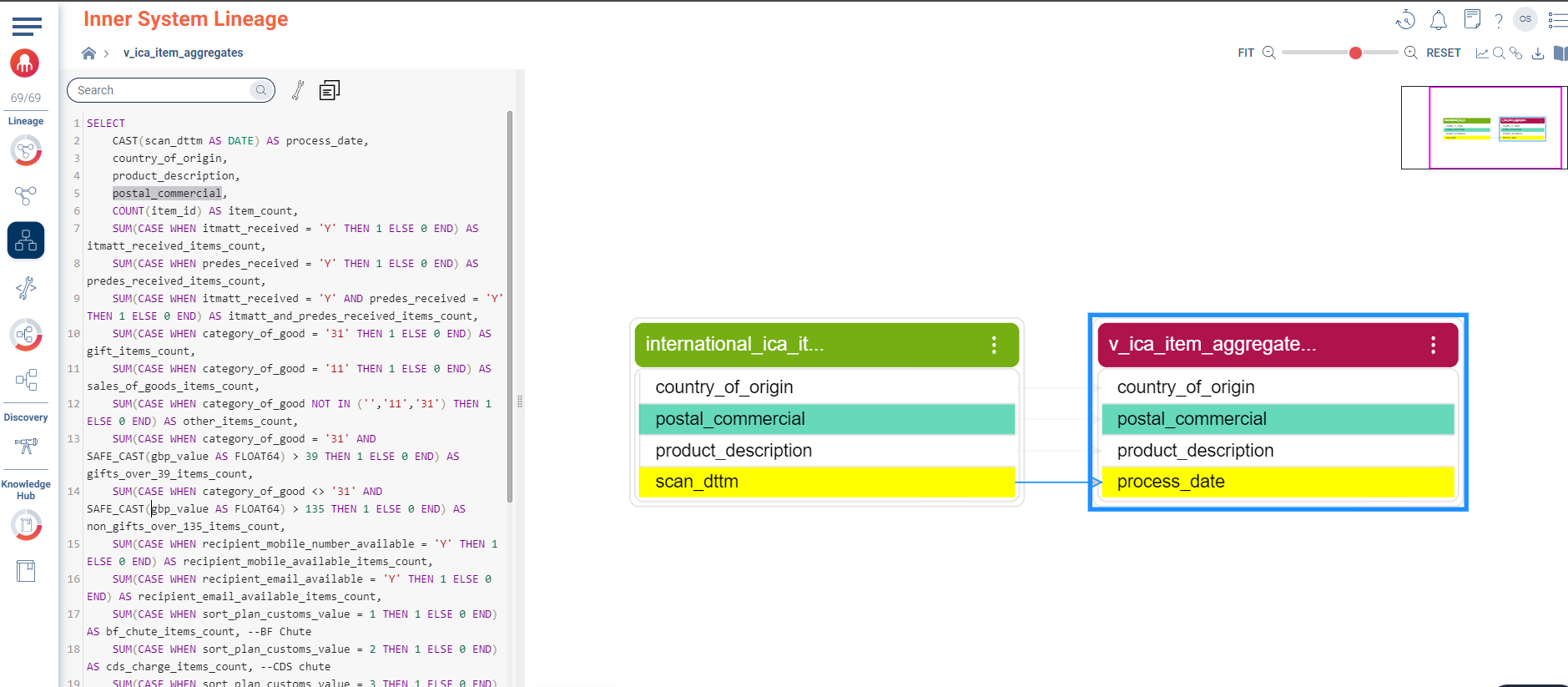1568x687 pixels.
Task: Click the FIT button
Action: click(x=1246, y=53)
